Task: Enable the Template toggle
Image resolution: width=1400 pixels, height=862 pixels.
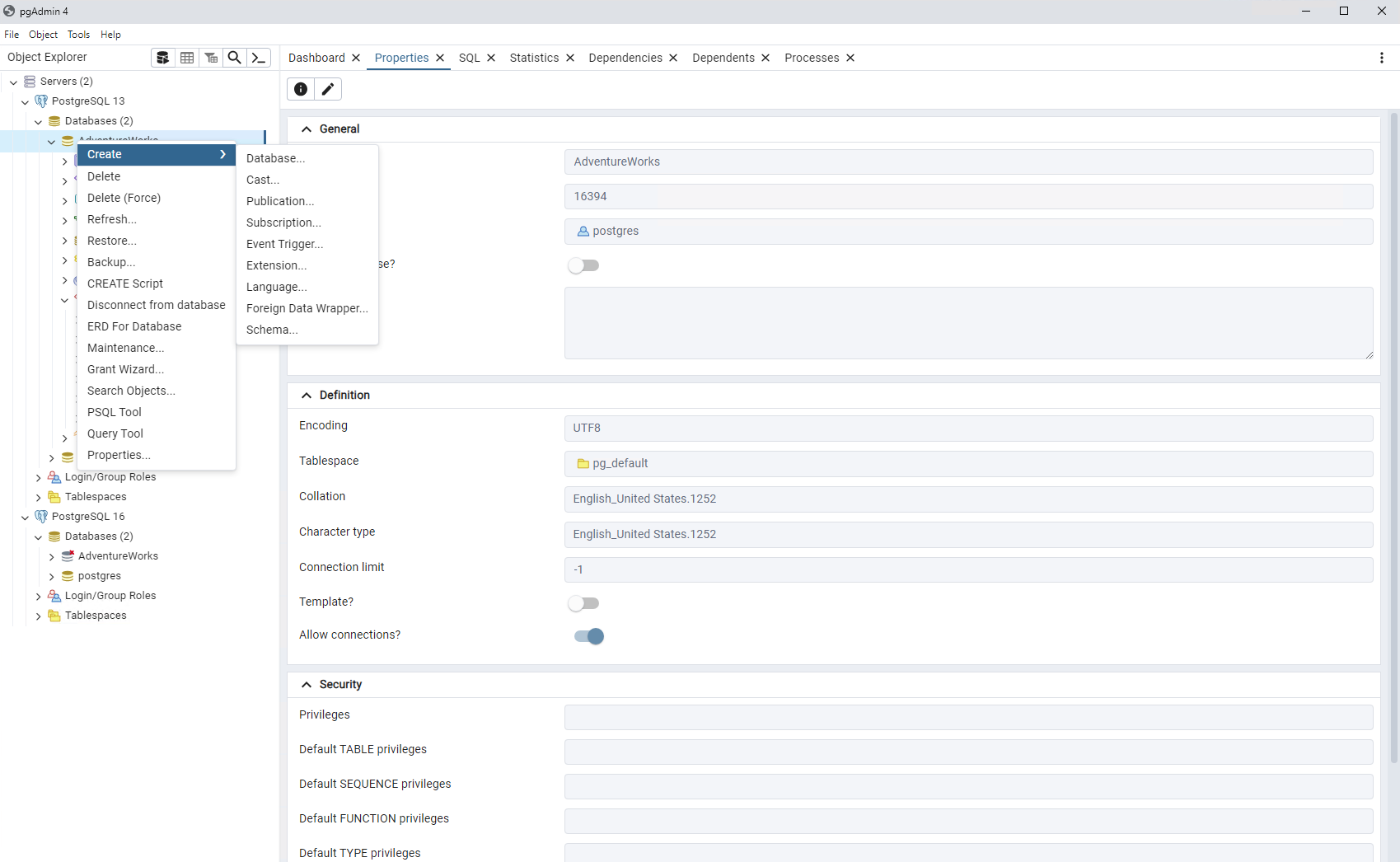Action: pos(584,603)
